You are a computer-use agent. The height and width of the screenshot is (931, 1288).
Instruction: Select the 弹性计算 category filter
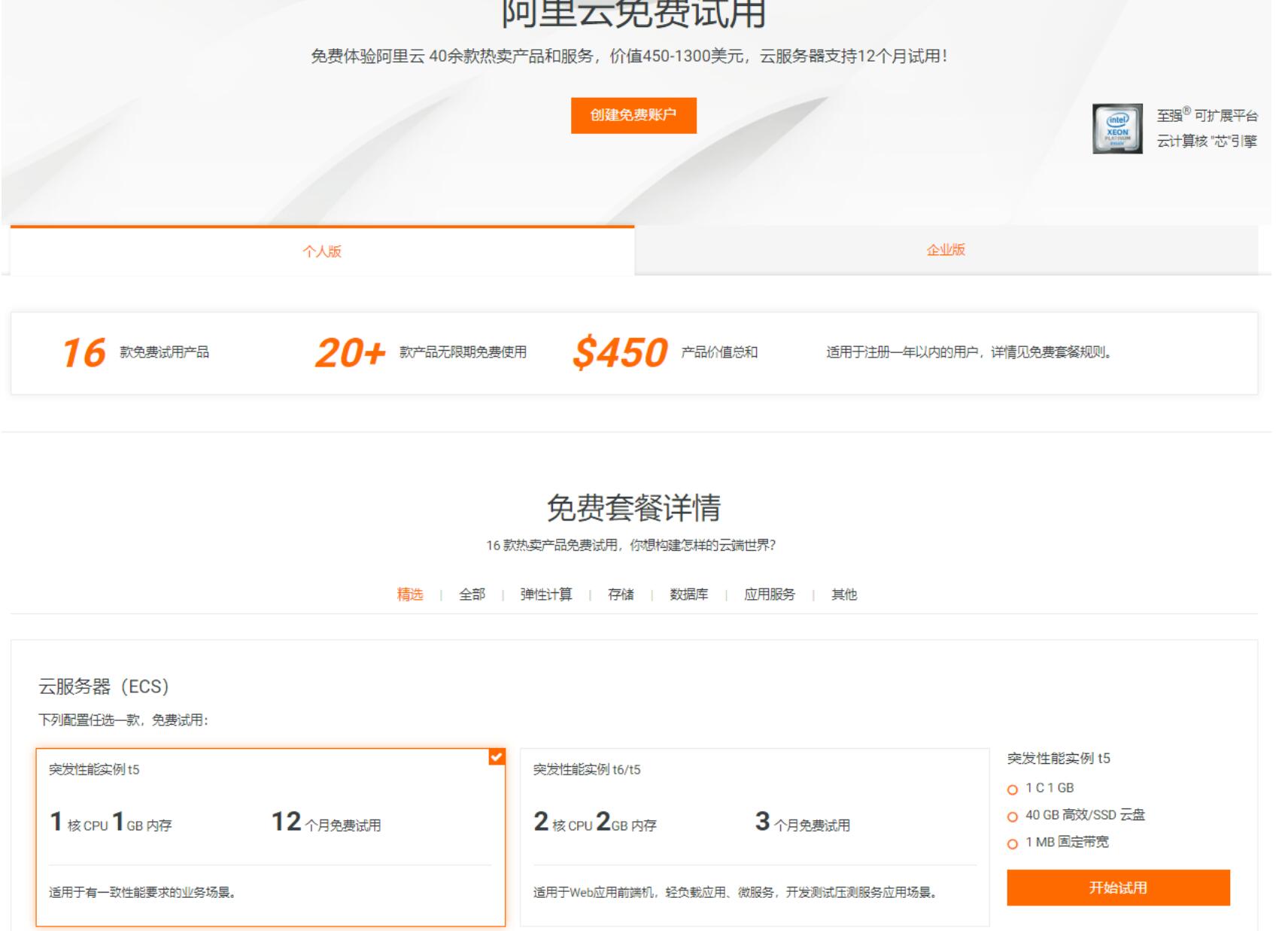click(x=546, y=595)
